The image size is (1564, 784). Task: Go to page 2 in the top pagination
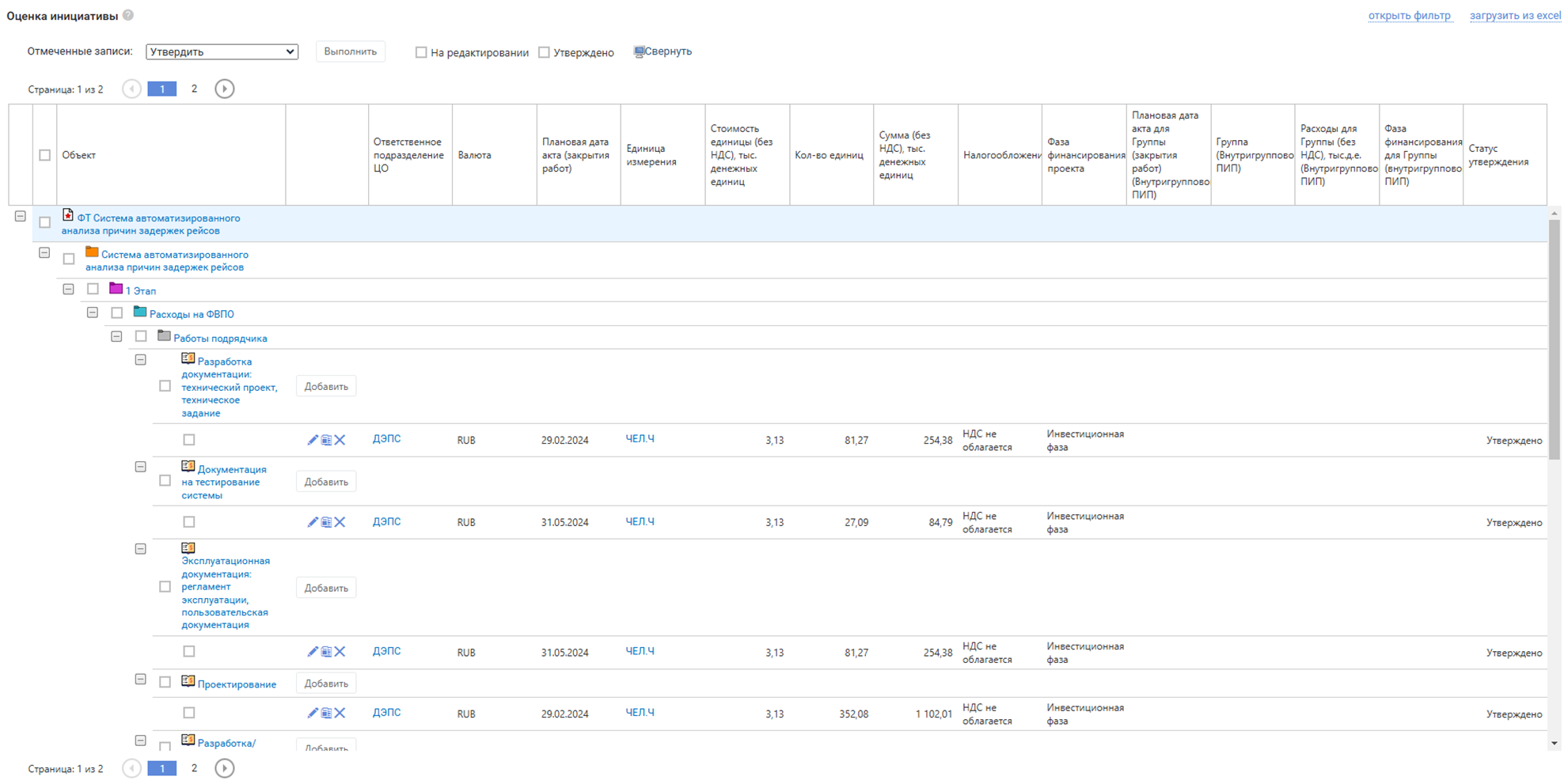click(194, 89)
